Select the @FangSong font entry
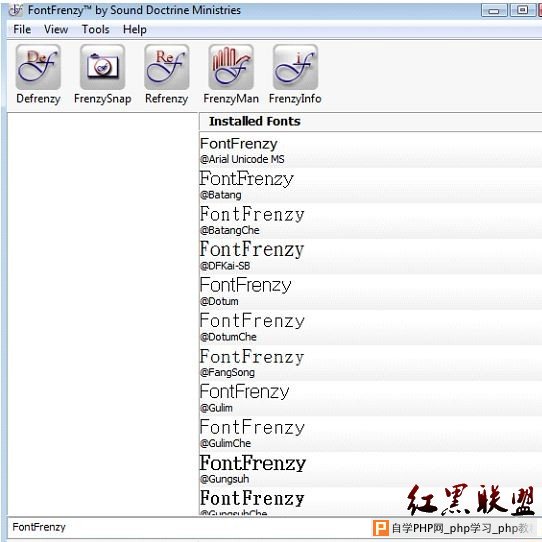This screenshot has width=542, height=542. [371, 363]
